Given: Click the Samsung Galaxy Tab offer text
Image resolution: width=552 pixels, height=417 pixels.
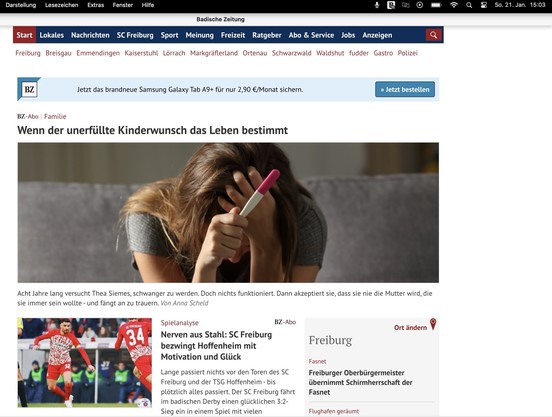Looking at the screenshot, I should [x=190, y=90].
